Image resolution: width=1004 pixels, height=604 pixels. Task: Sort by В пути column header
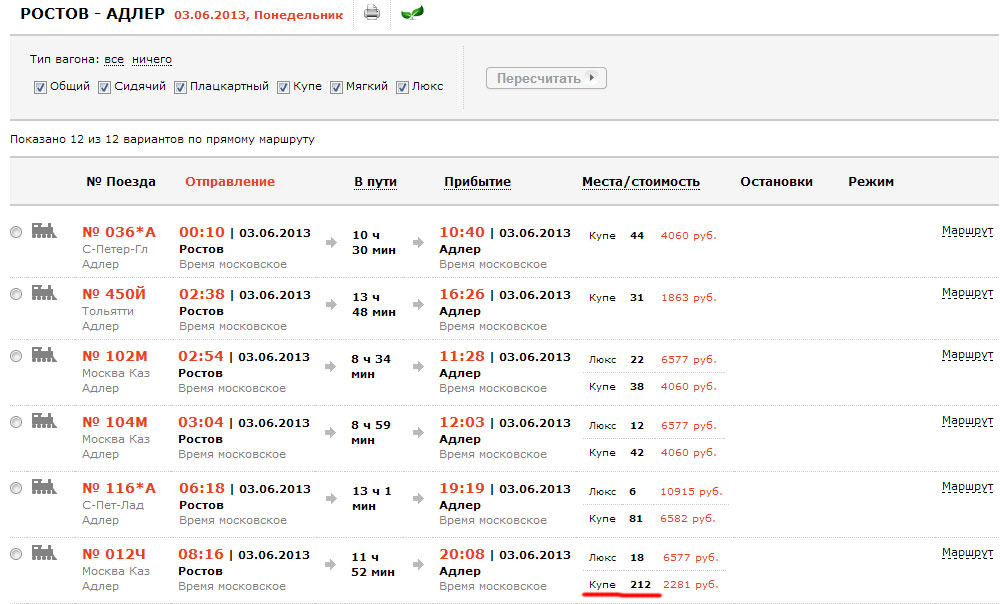pos(375,182)
